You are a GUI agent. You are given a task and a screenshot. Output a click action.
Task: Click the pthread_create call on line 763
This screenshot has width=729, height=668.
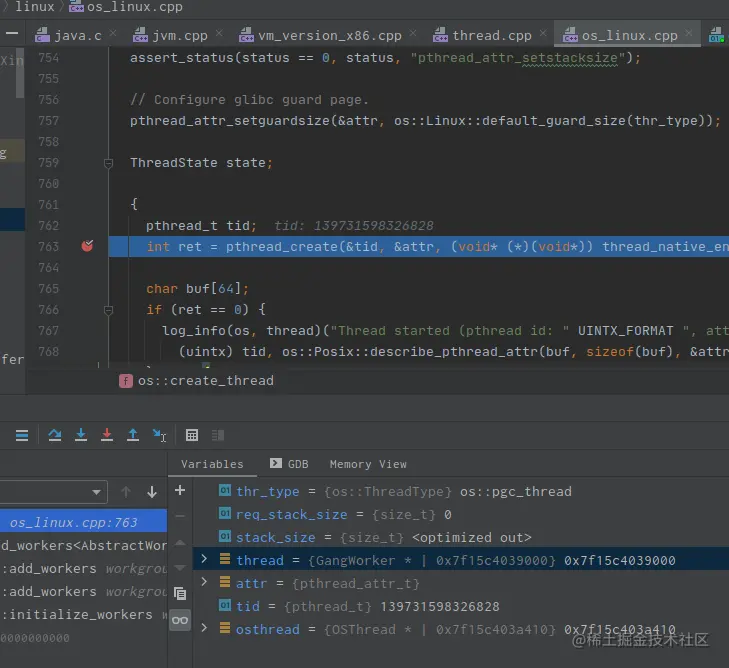click(282, 246)
